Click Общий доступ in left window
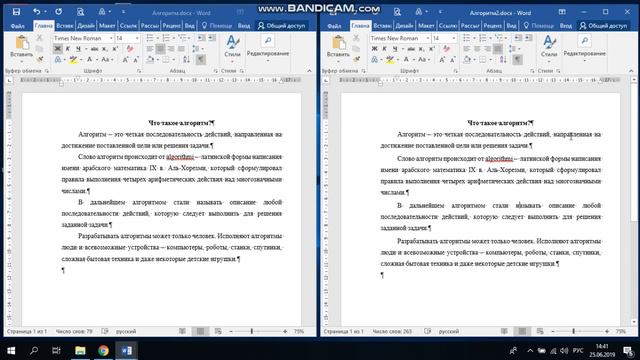This screenshot has height=360, width=640. click(282, 26)
